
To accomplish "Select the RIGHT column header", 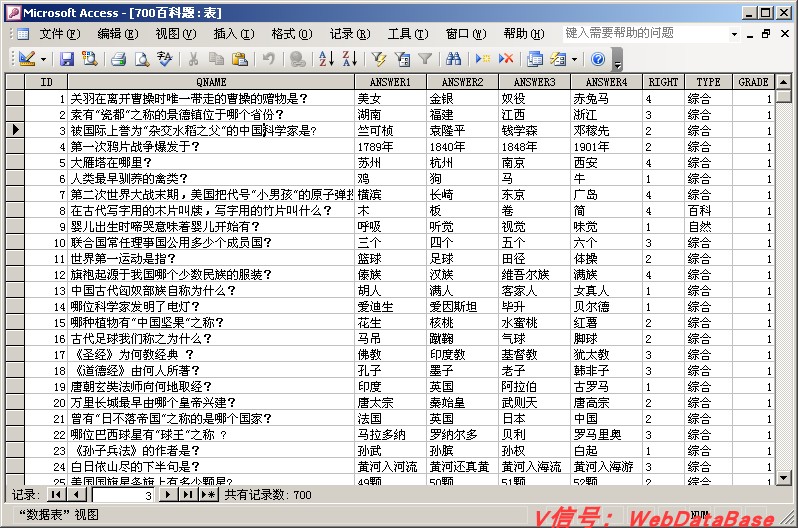I will (663, 82).
